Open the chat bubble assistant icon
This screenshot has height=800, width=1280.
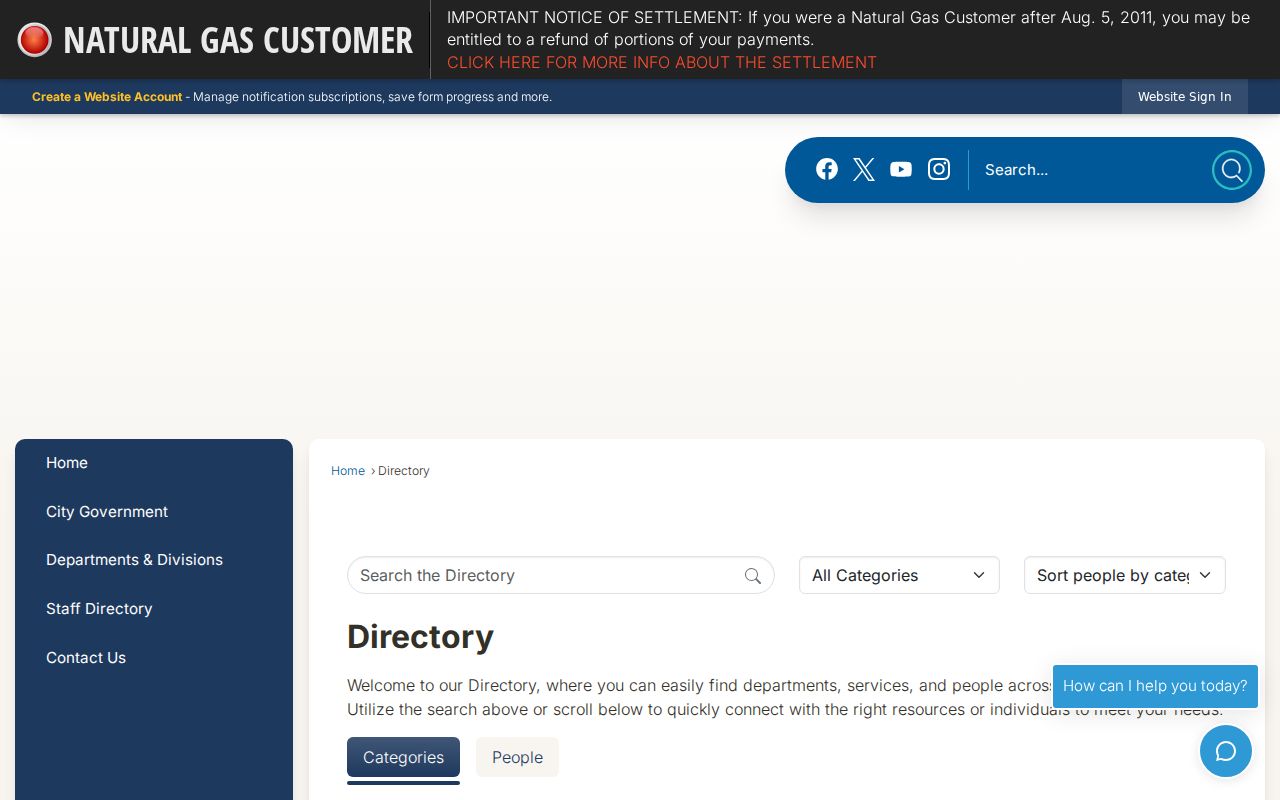[1226, 751]
